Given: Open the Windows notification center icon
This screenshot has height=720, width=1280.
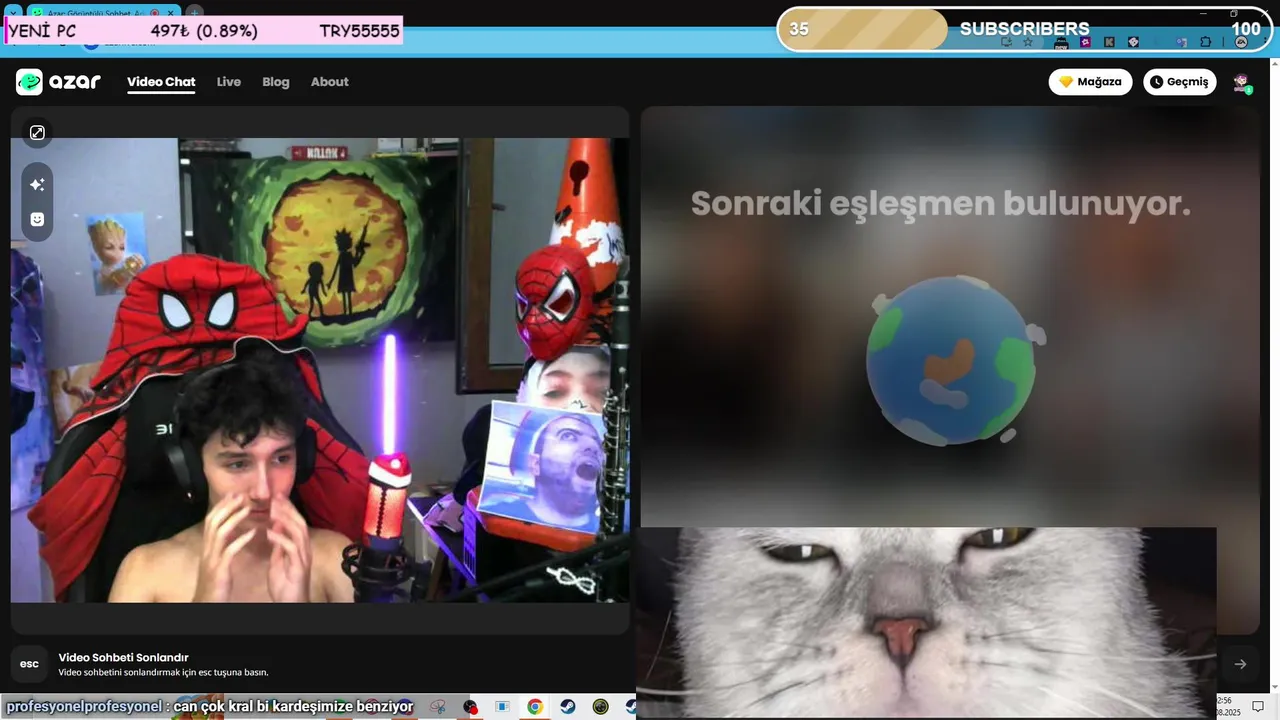Looking at the screenshot, I should pyautogui.click(x=1258, y=706).
